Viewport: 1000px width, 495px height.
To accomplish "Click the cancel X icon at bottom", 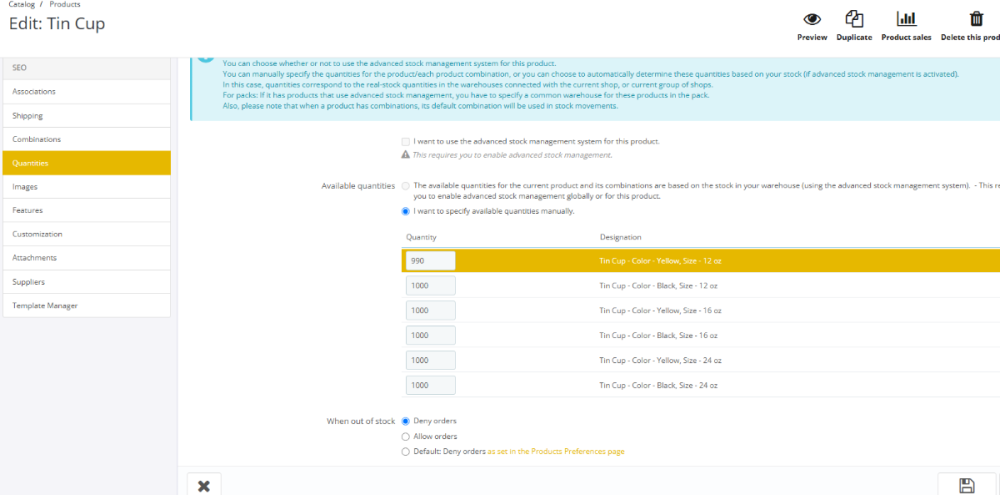I will [x=204, y=485].
